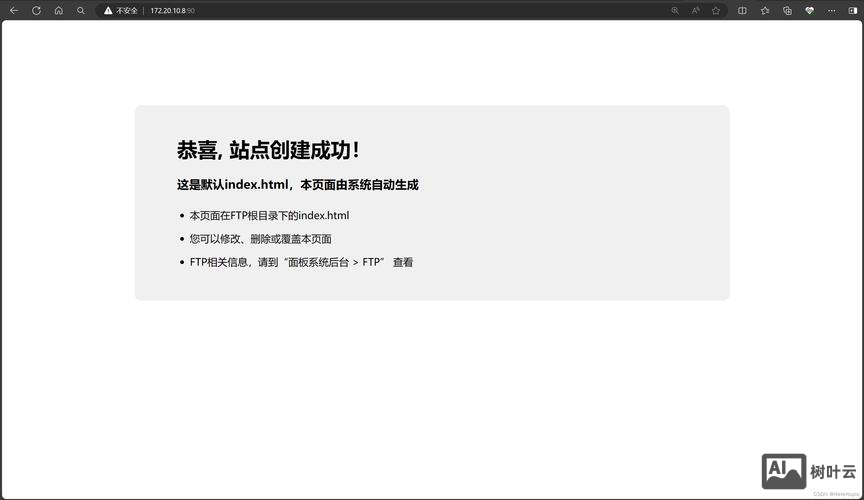
Task: Add page to favorites with star icon
Action: 716,10
